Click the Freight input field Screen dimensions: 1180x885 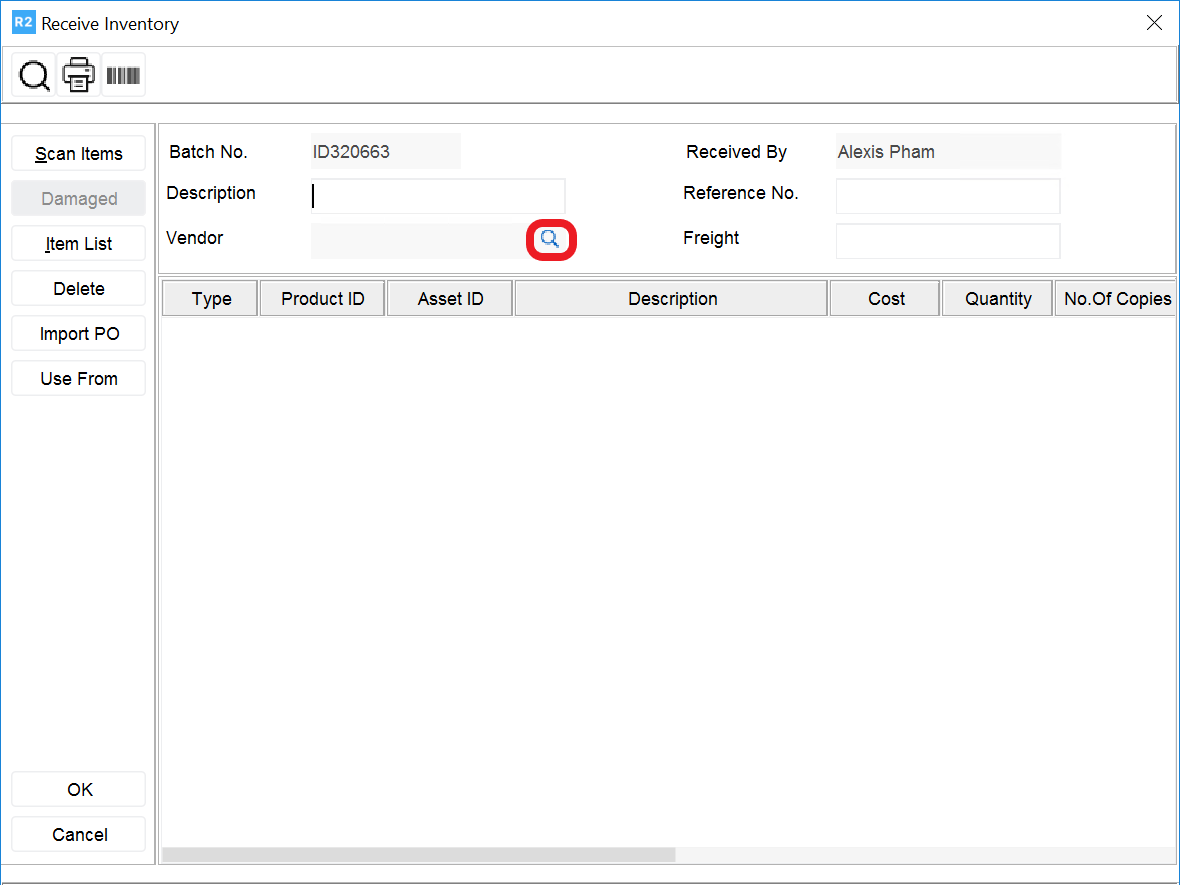(947, 241)
